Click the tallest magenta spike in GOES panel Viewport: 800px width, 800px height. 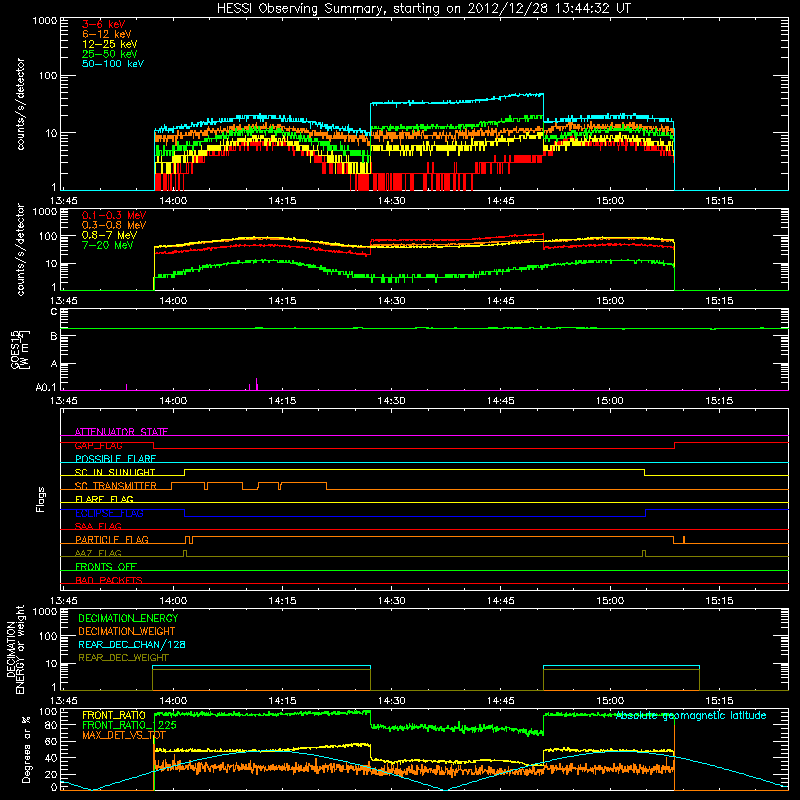point(256,384)
